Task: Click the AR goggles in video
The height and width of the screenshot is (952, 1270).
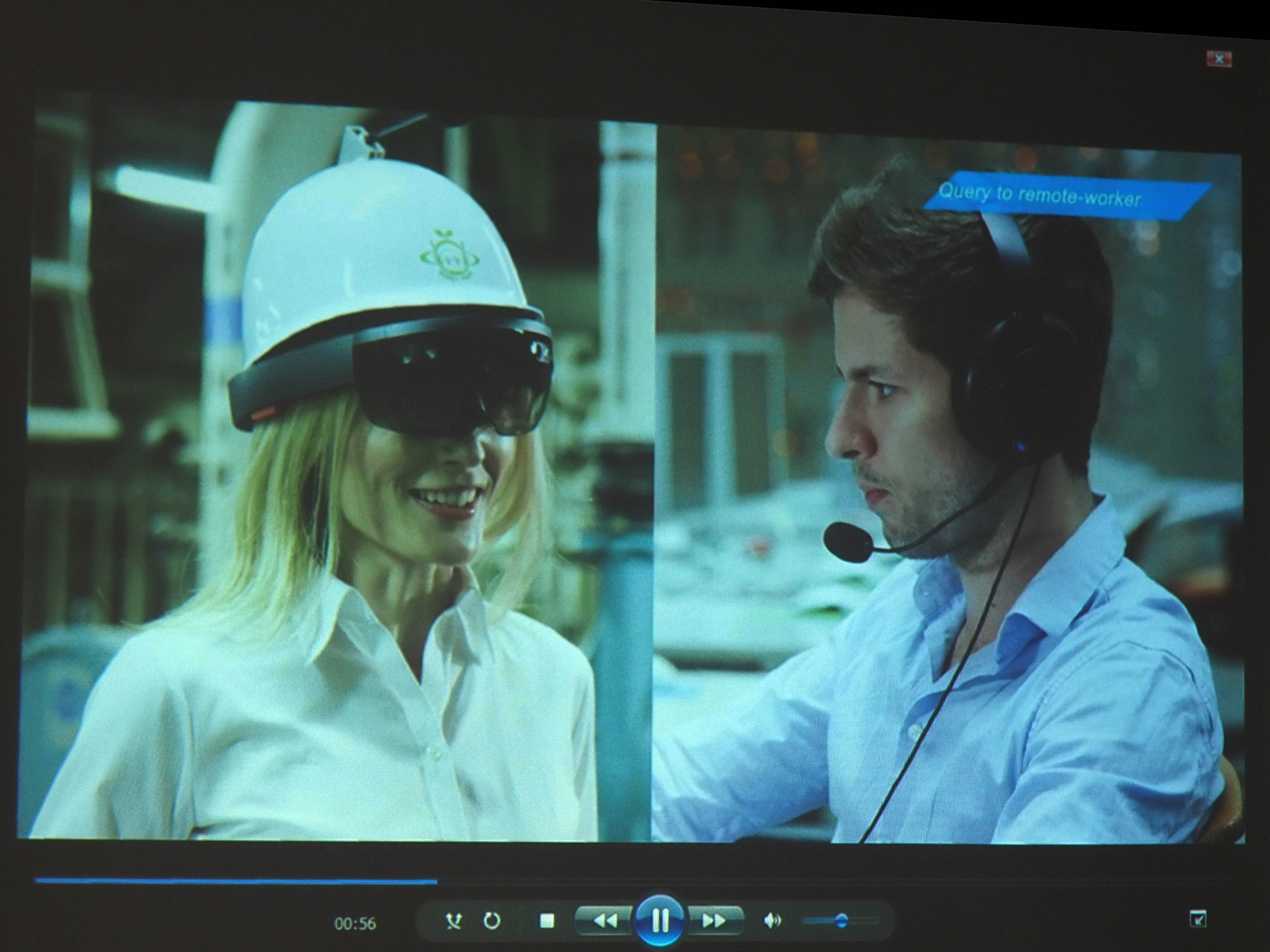Action: 444,387
